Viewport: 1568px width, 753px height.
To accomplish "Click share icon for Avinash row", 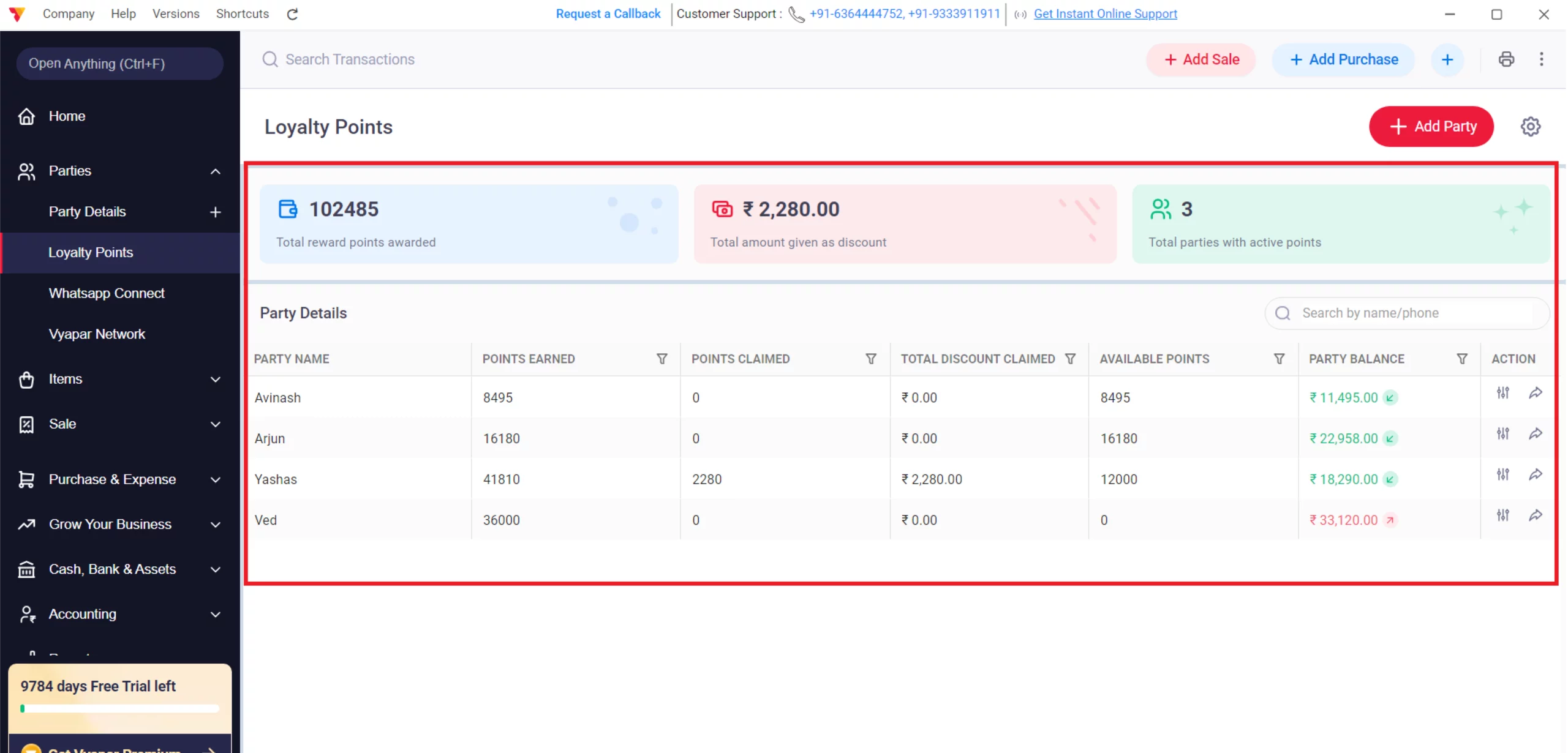I will point(1535,393).
